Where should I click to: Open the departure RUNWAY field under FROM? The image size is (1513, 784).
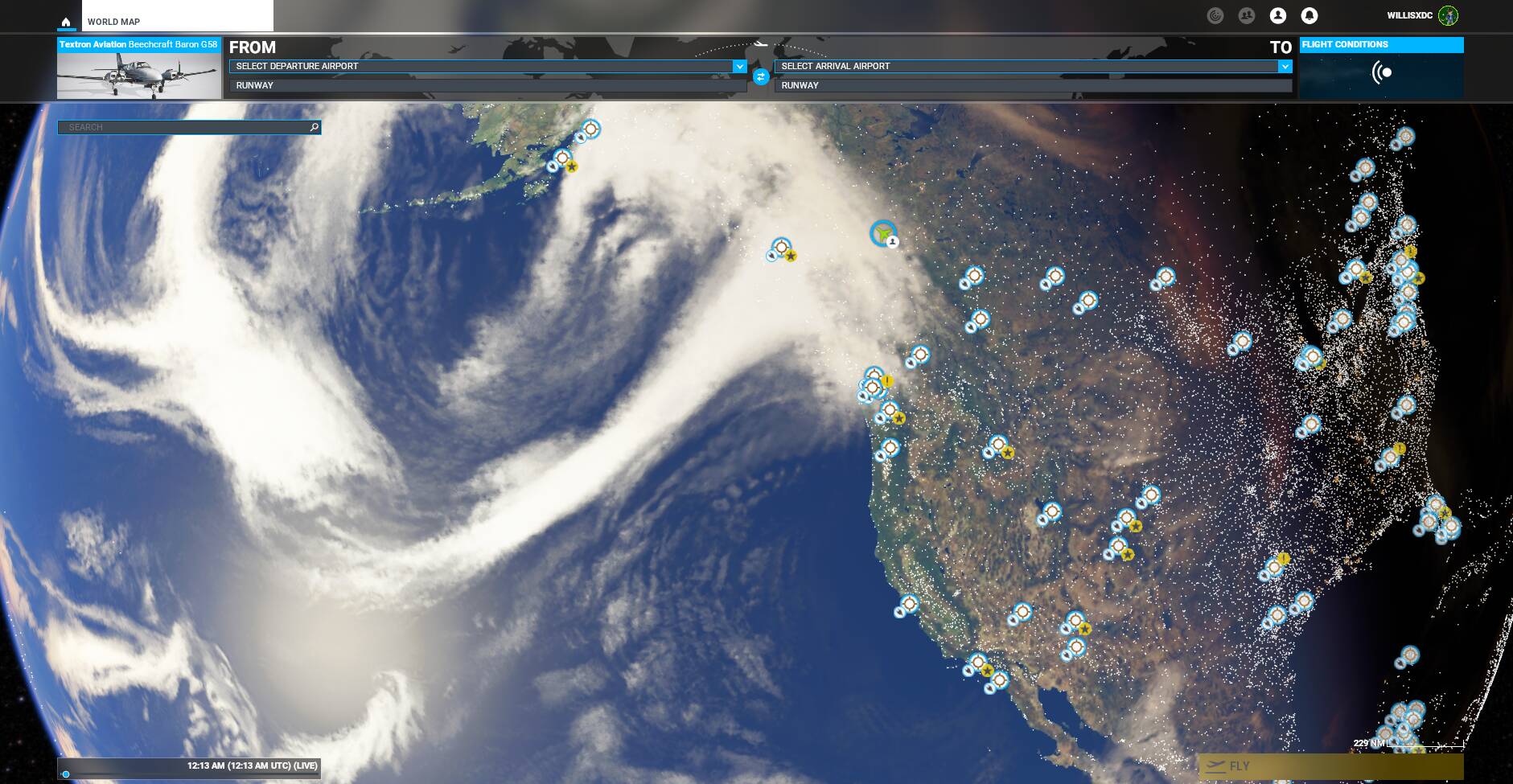click(x=487, y=85)
